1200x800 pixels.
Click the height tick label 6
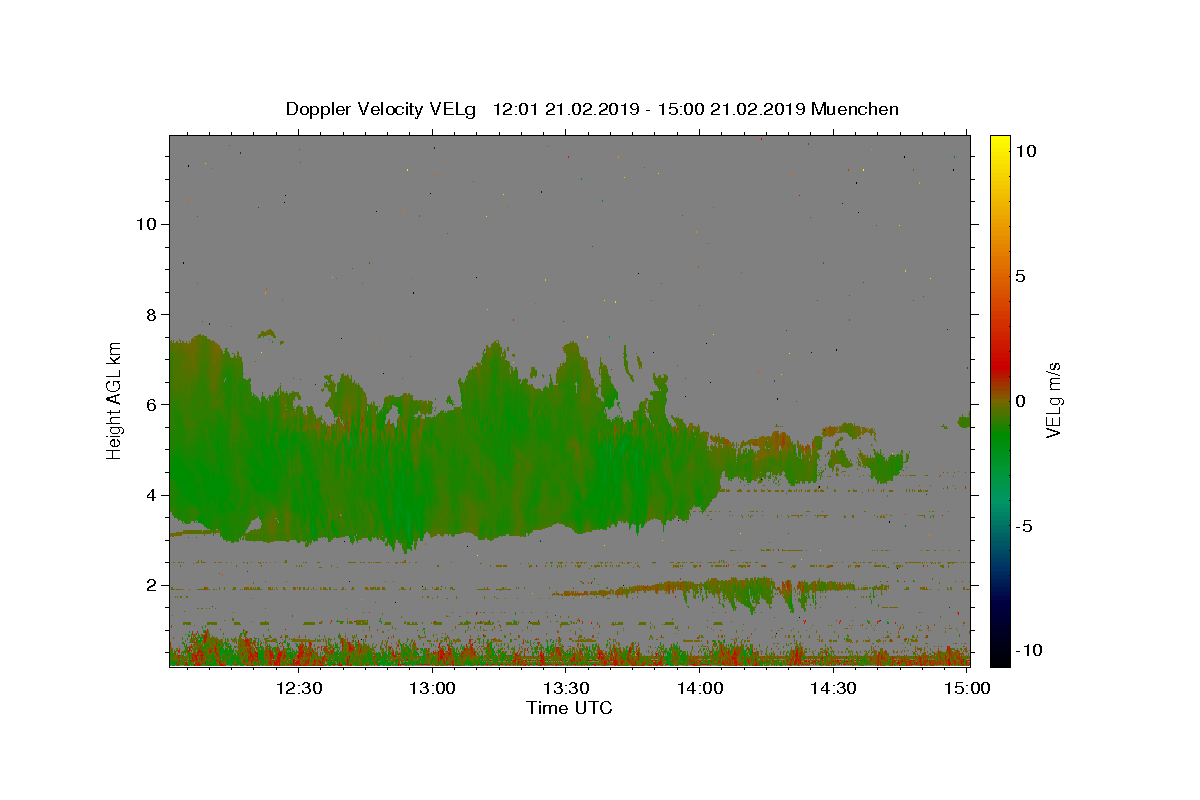pos(153,405)
